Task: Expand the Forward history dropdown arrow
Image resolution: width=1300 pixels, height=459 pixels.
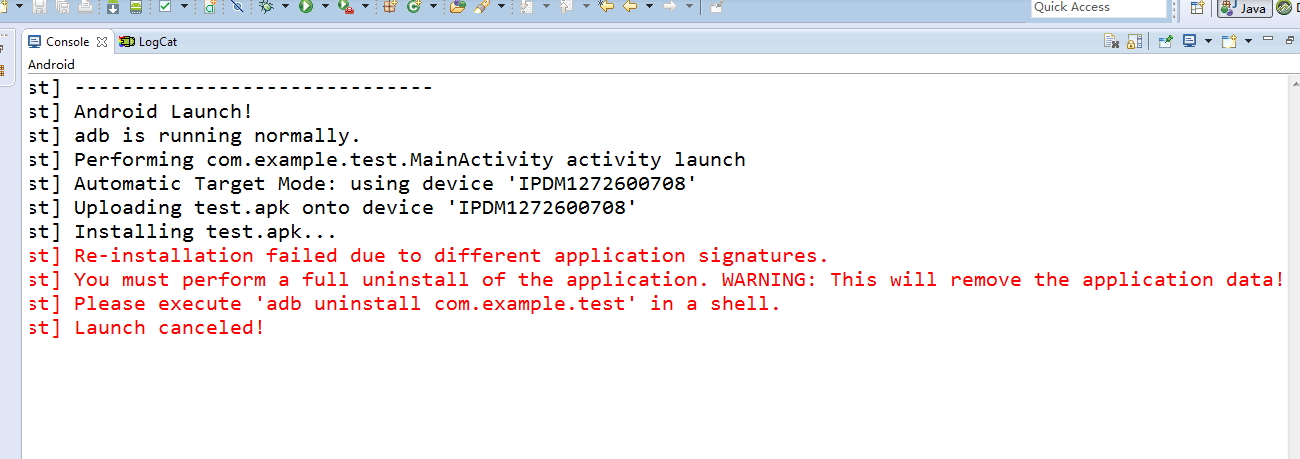Action: [690, 6]
